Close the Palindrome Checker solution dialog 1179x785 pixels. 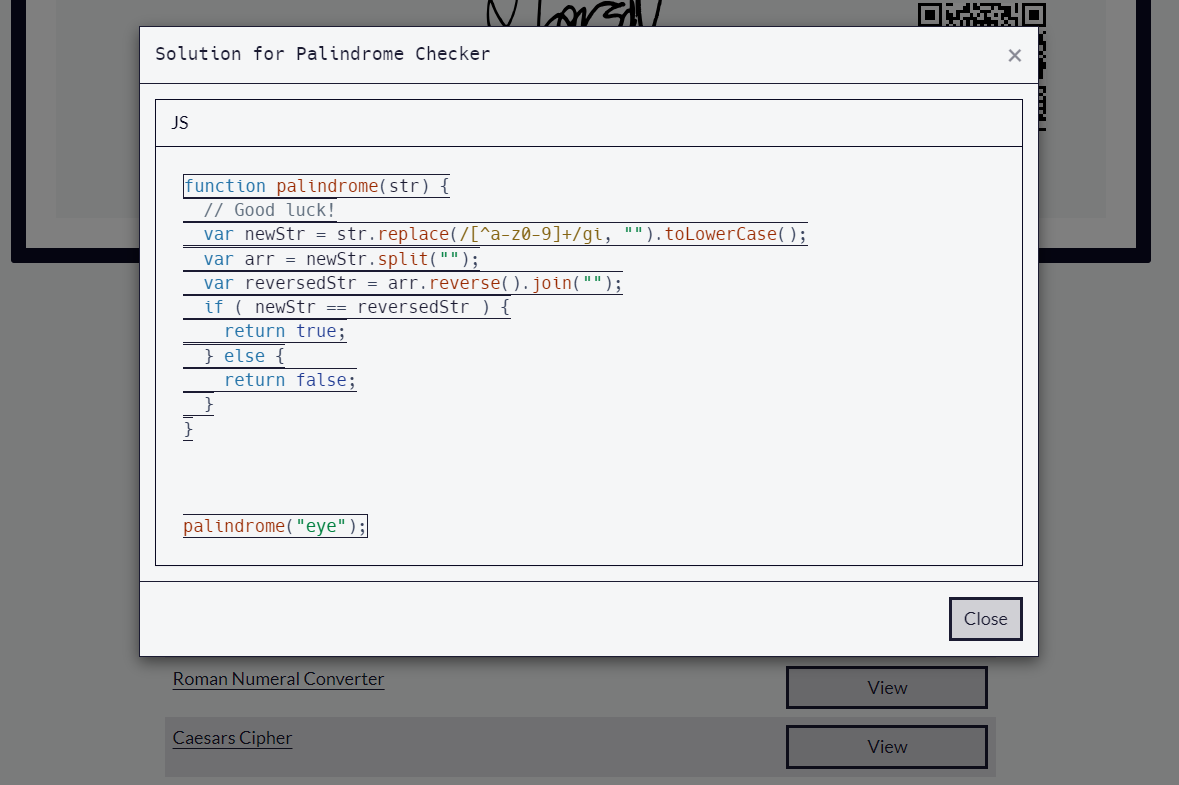pos(1014,56)
